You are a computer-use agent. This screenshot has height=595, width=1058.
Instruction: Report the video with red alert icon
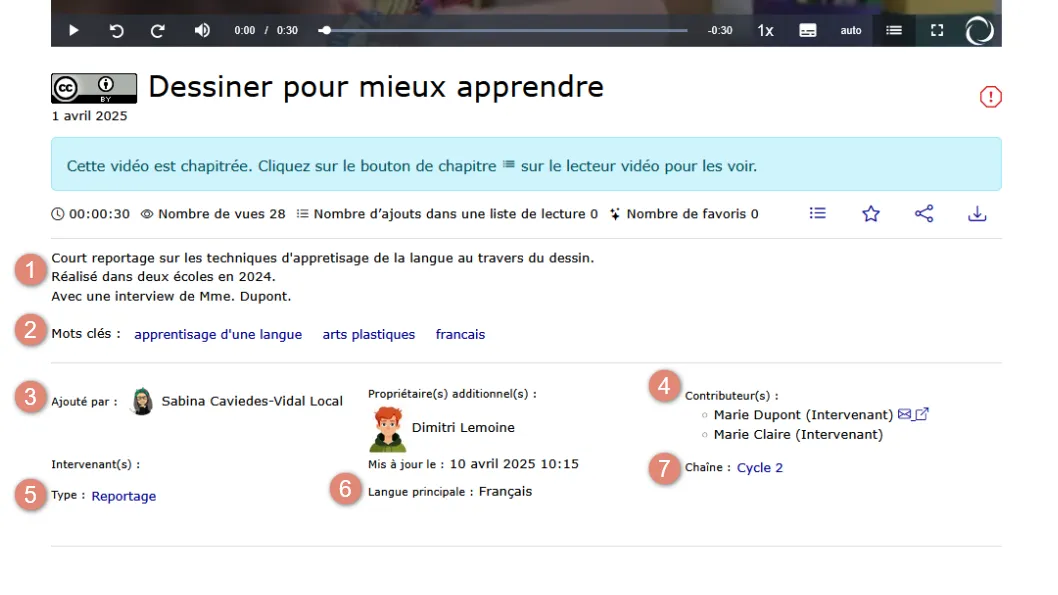[991, 96]
